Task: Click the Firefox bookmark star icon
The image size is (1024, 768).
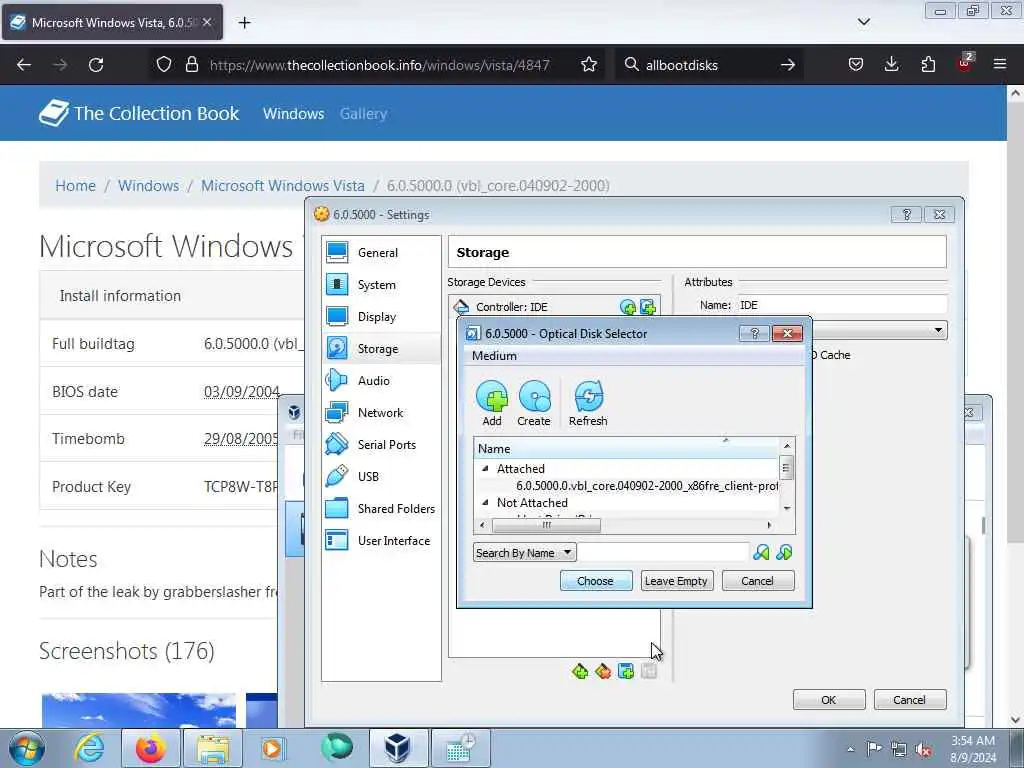Action: 589,65
